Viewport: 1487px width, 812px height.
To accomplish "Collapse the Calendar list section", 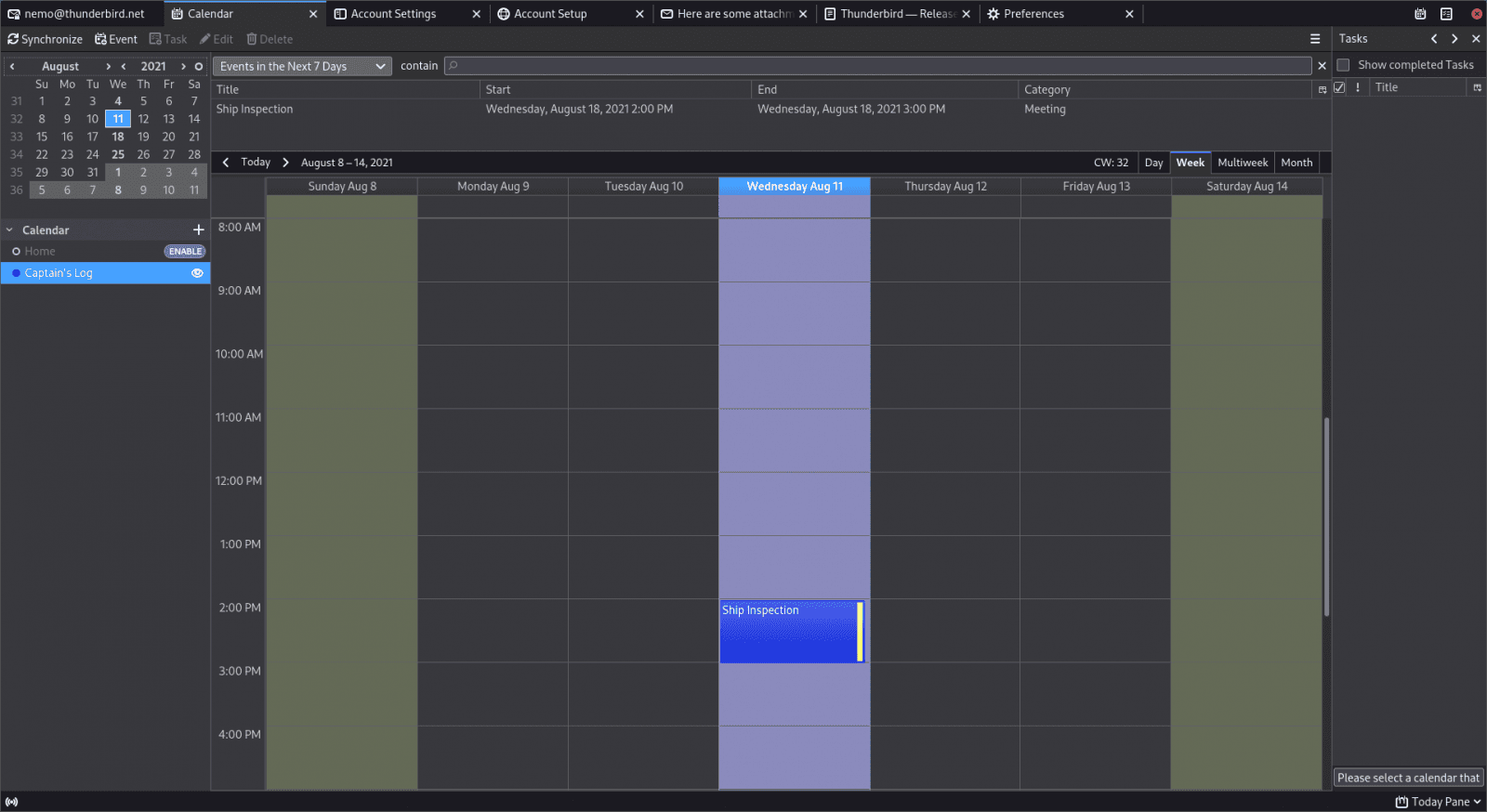I will coord(9,230).
